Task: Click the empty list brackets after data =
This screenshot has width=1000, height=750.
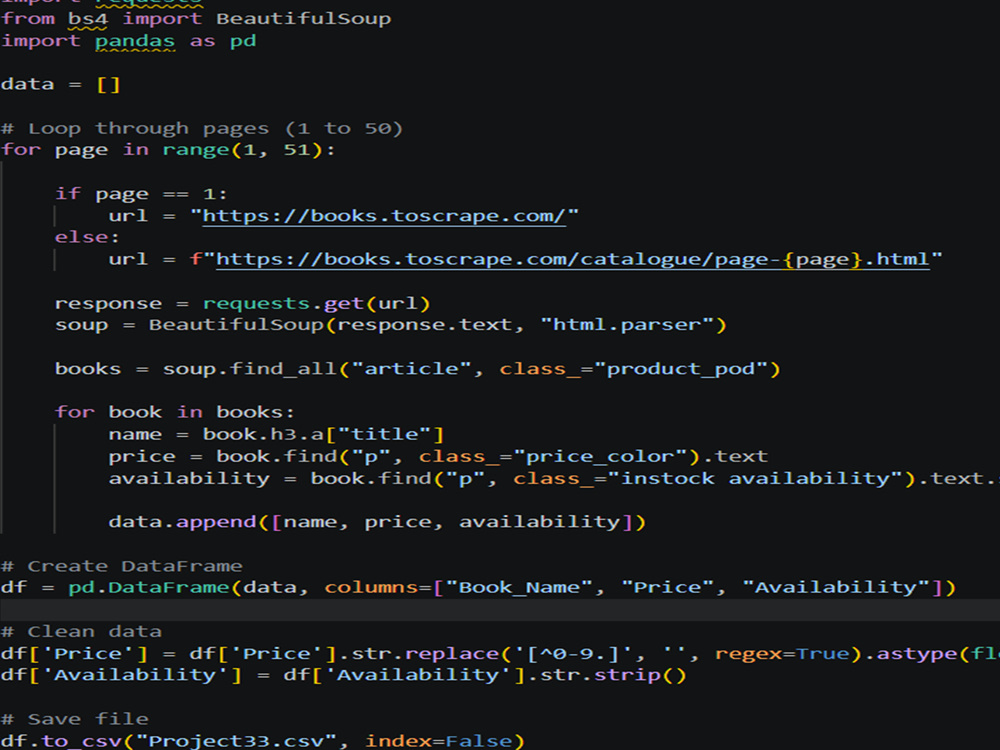Action: click(x=108, y=84)
